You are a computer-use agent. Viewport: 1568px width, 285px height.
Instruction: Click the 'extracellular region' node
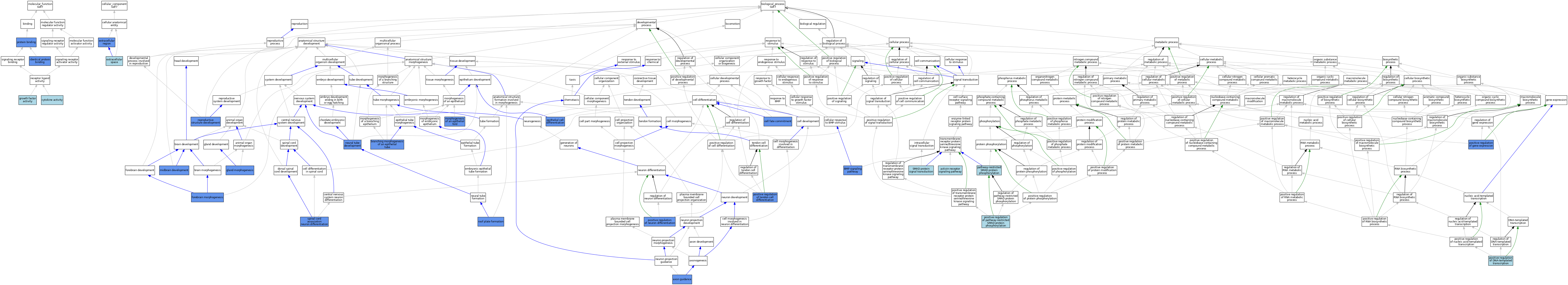coord(107,43)
